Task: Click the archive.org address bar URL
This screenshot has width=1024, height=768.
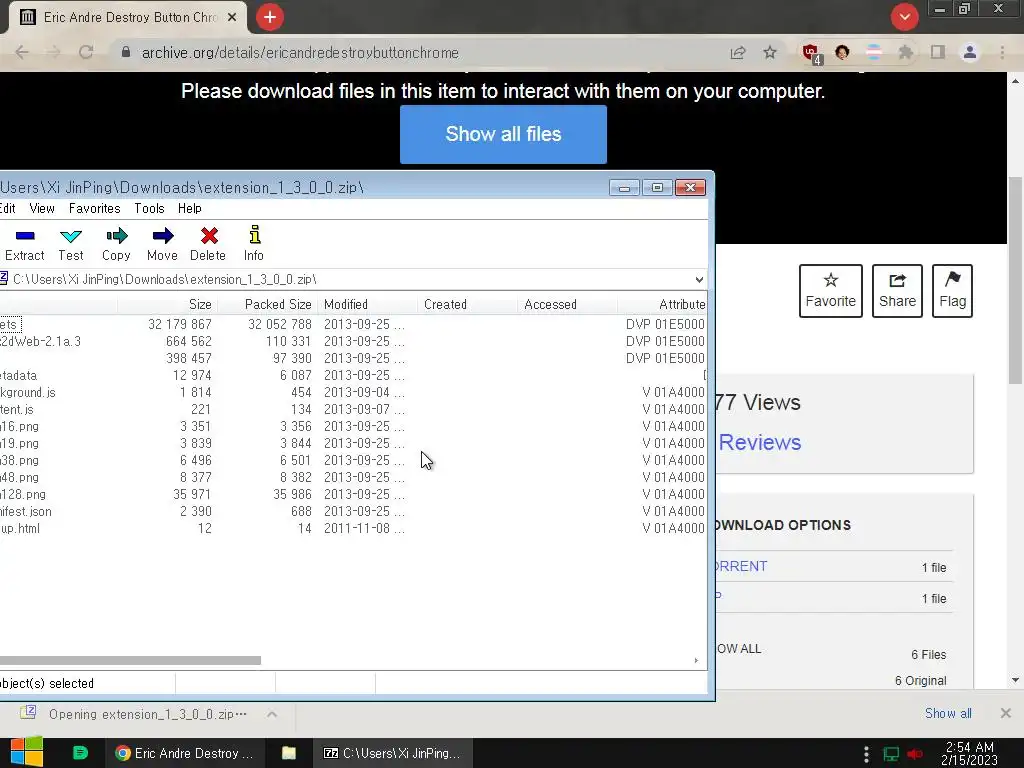Action: pos(300,52)
